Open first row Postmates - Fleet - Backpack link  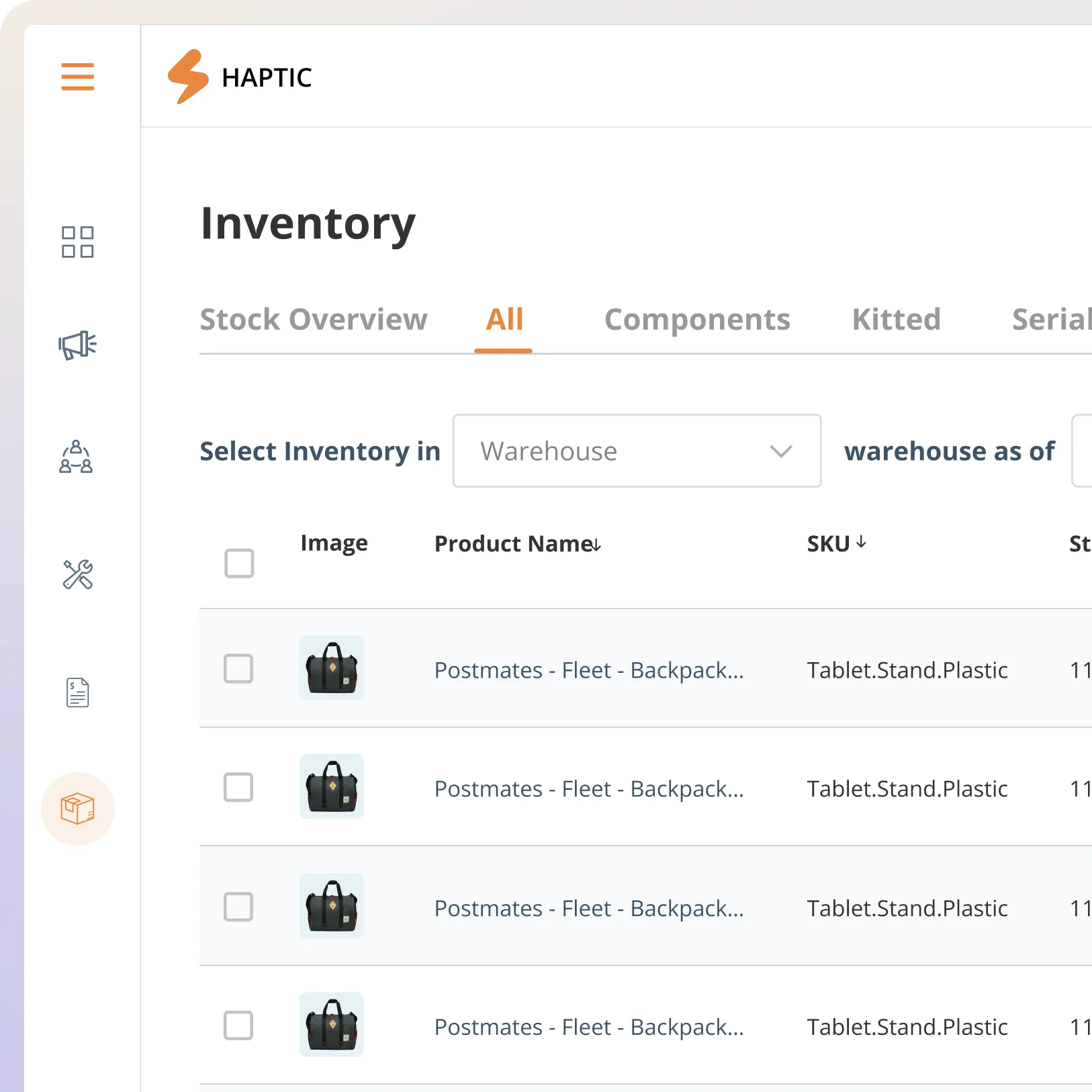point(589,670)
